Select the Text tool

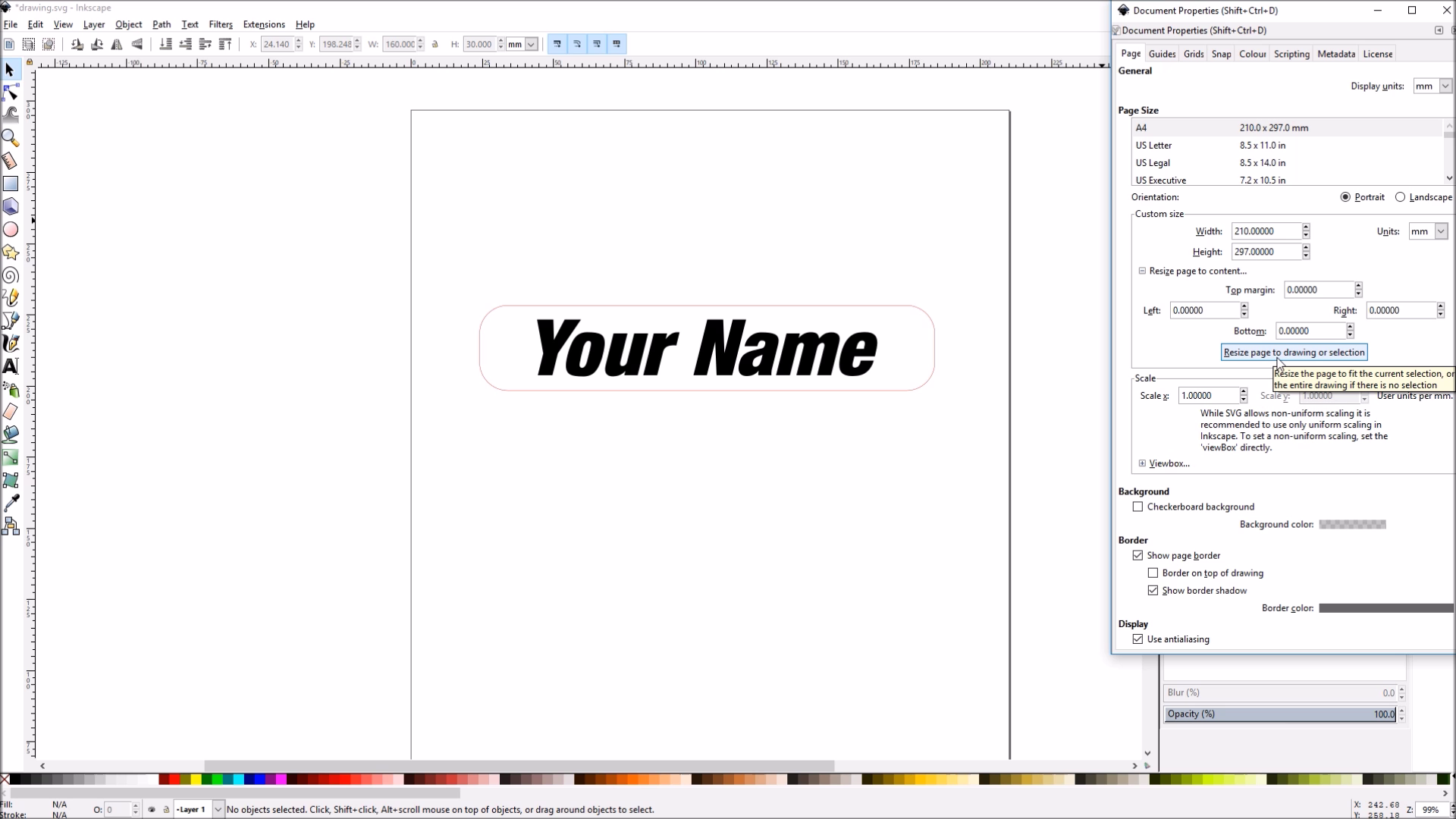click(11, 366)
